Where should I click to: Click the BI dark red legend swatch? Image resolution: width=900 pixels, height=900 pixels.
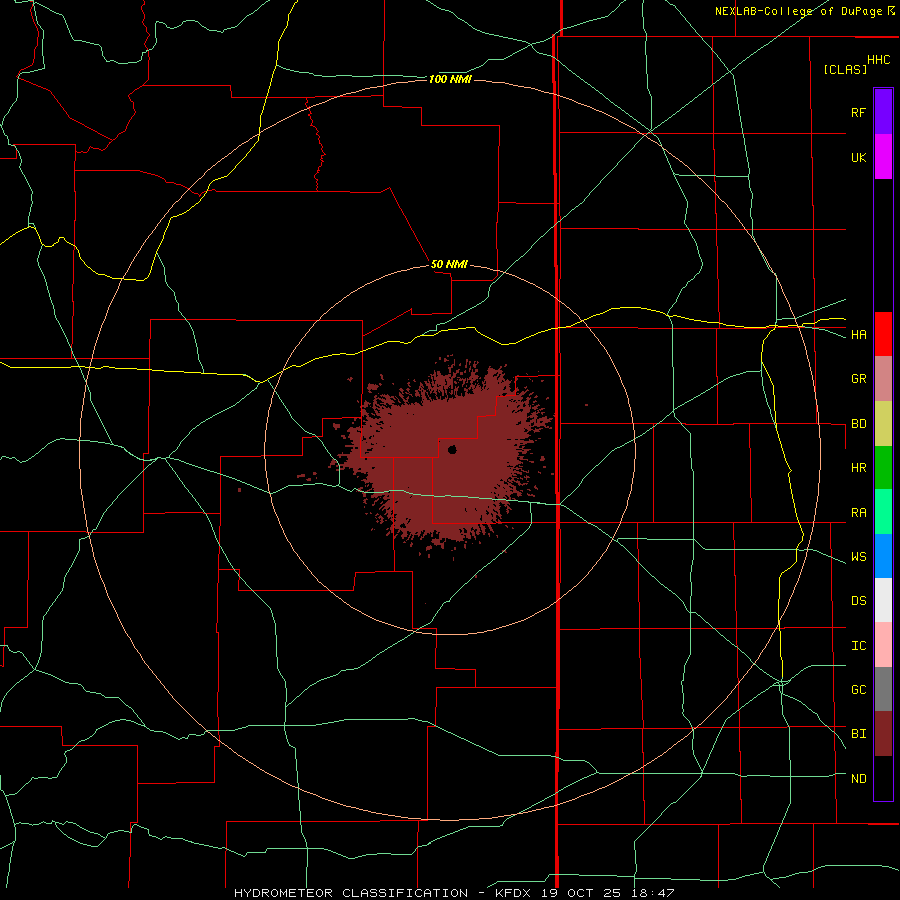point(883,734)
